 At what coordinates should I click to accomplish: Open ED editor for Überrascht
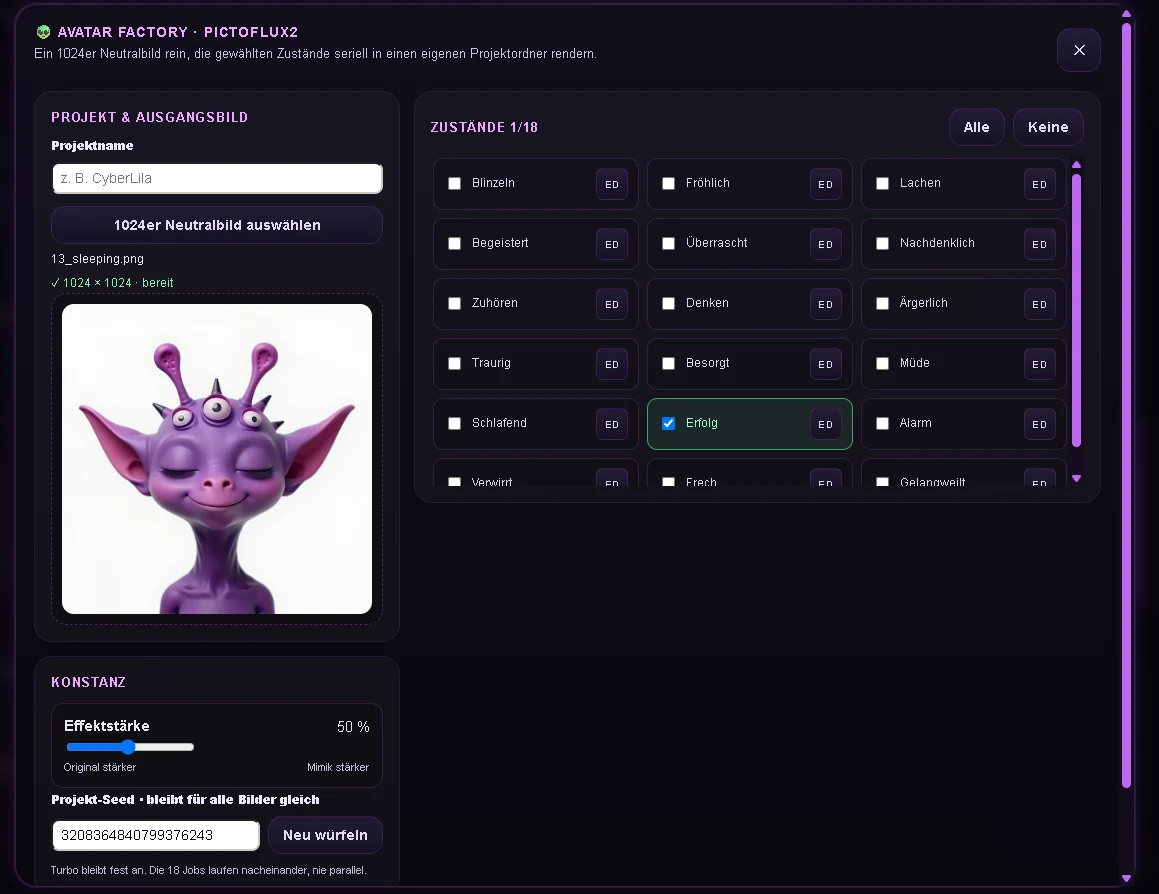point(826,244)
